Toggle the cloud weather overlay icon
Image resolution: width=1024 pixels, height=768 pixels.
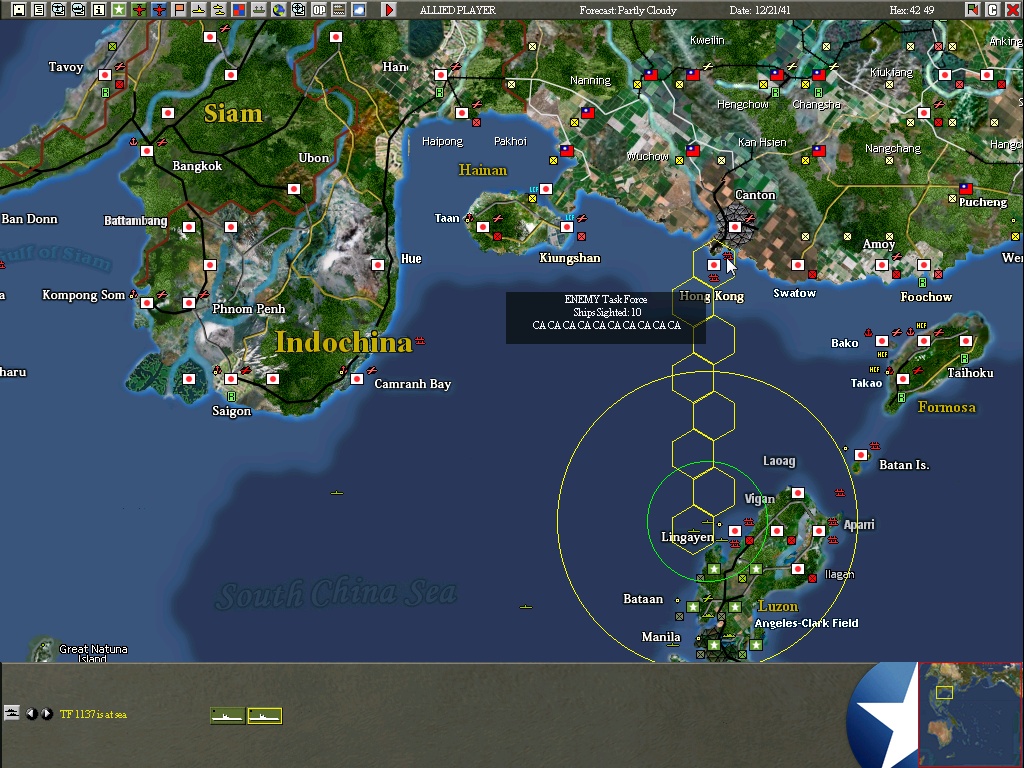click(x=359, y=10)
